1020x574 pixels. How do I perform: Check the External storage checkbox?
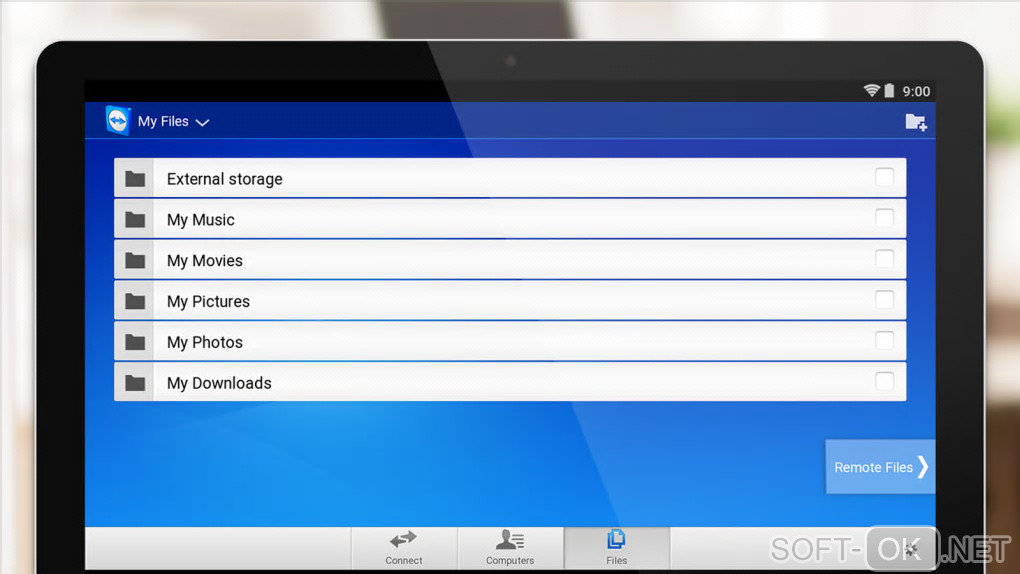884,177
